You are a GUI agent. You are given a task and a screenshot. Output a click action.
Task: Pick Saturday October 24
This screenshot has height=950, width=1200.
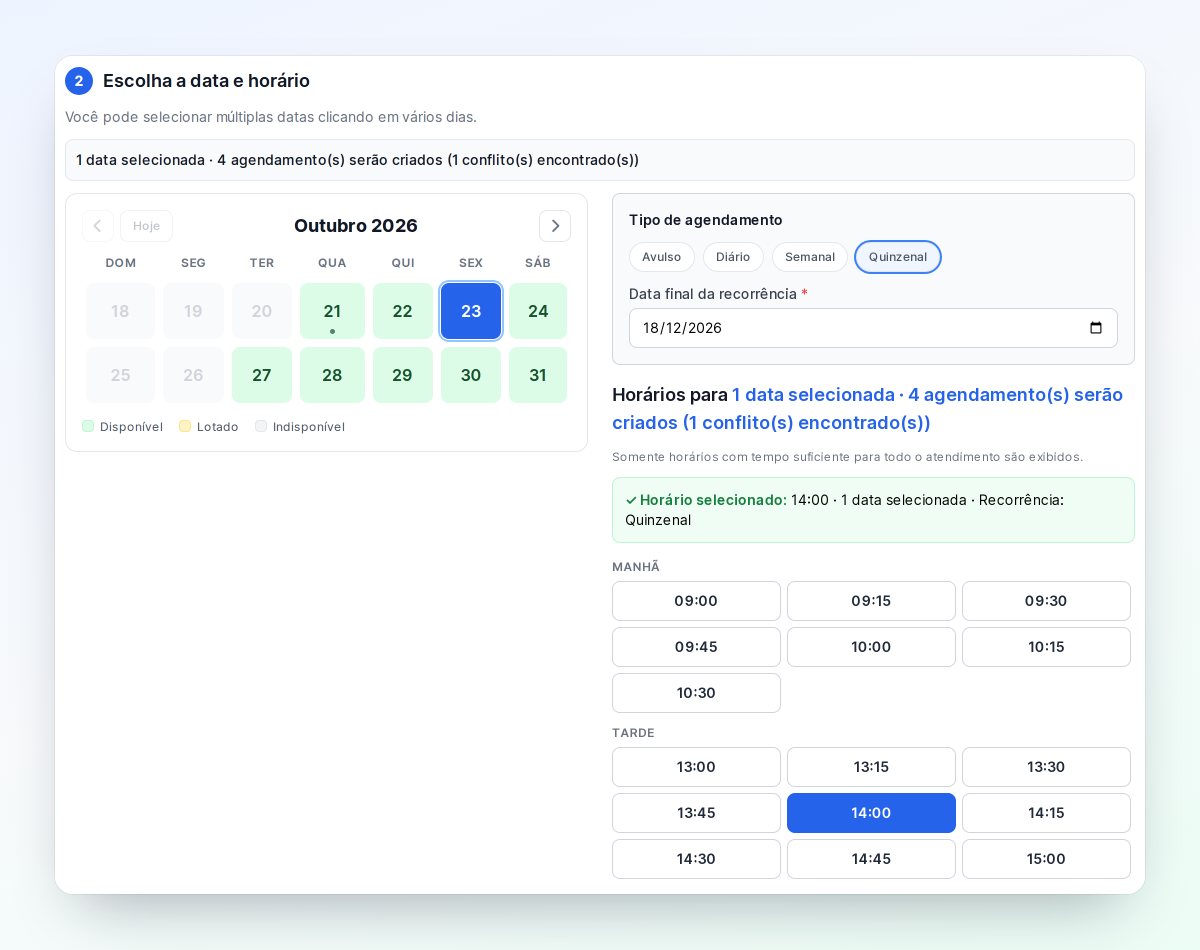click(x=538, y=311)
